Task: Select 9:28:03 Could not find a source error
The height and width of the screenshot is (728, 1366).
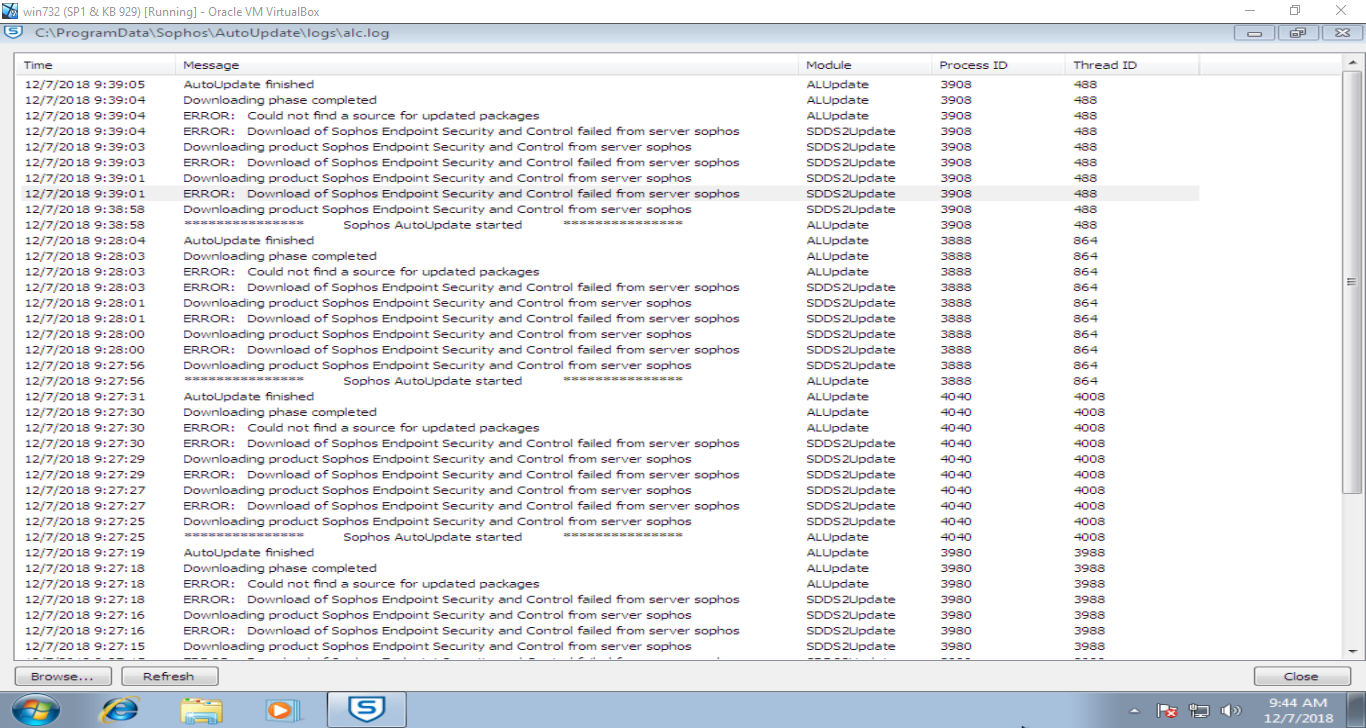Action: 361,272
